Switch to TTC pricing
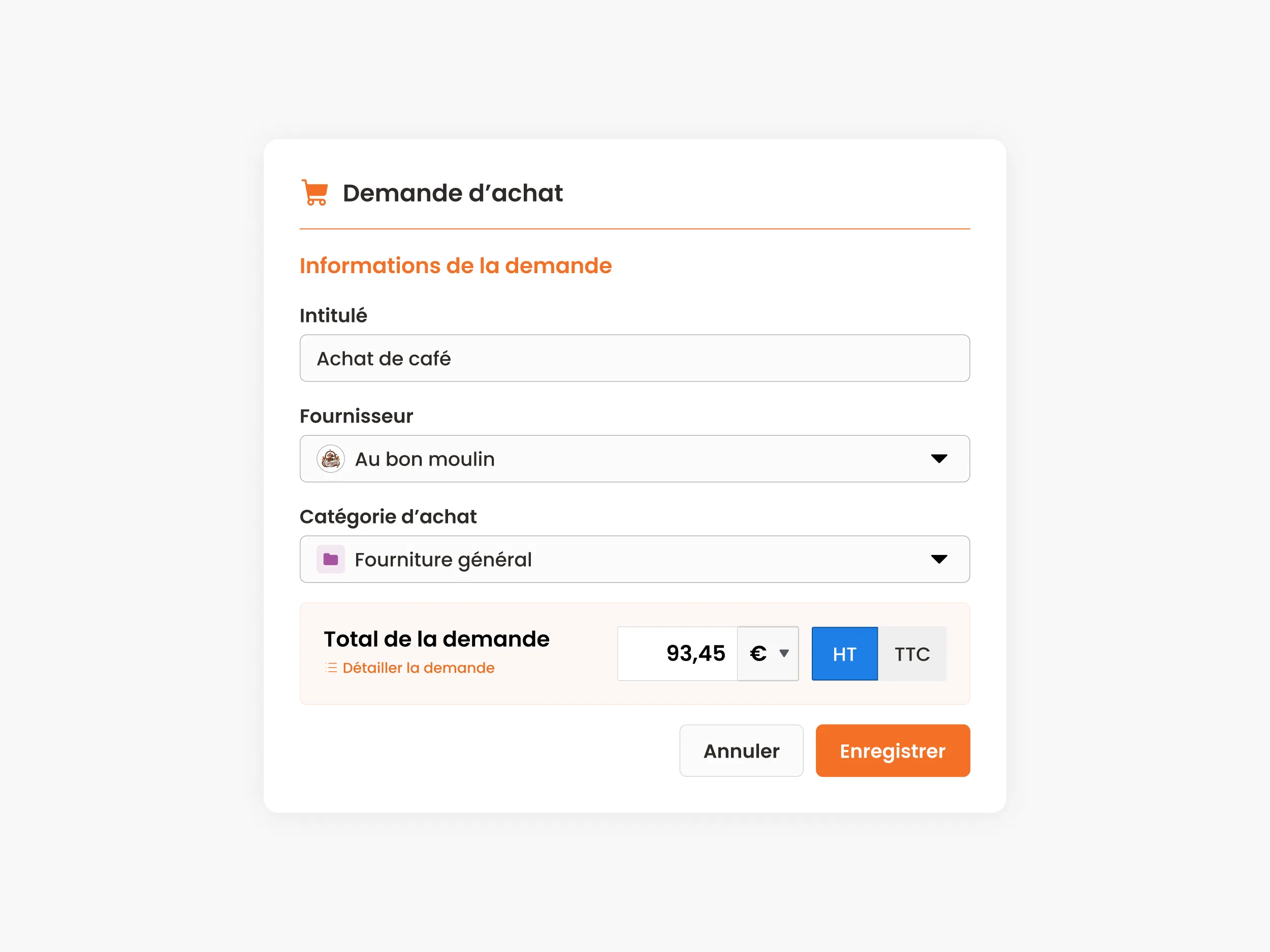 [912, 653]
